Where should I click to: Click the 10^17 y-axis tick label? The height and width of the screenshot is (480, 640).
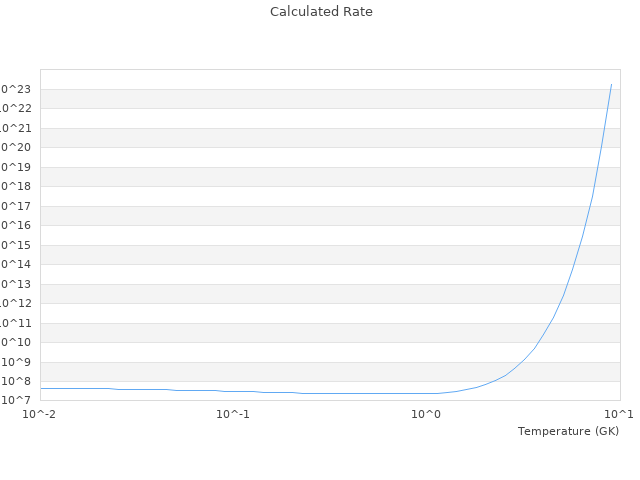coord(17,206)
